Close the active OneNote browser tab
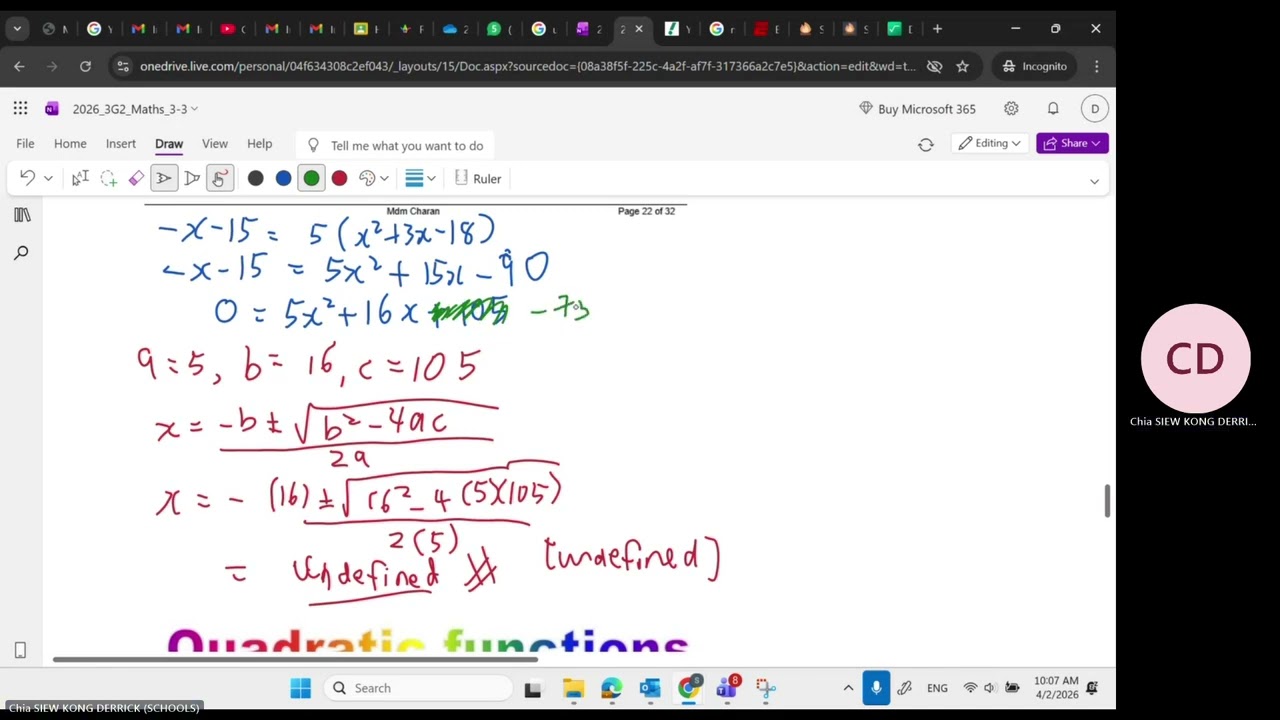Screen dimensions: 1280x720 coord(639,29)
